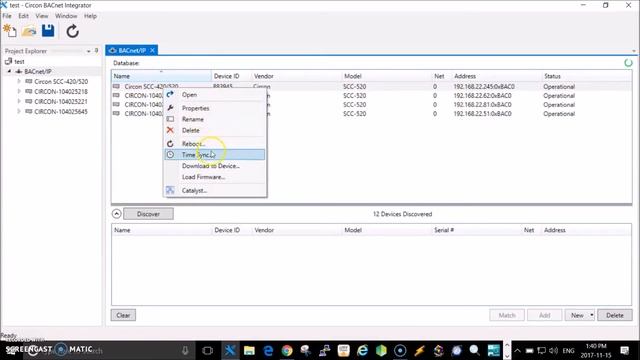Expand CIRCON-104025645 tree node
Screen dimensions: 640x360
(19, 111)
